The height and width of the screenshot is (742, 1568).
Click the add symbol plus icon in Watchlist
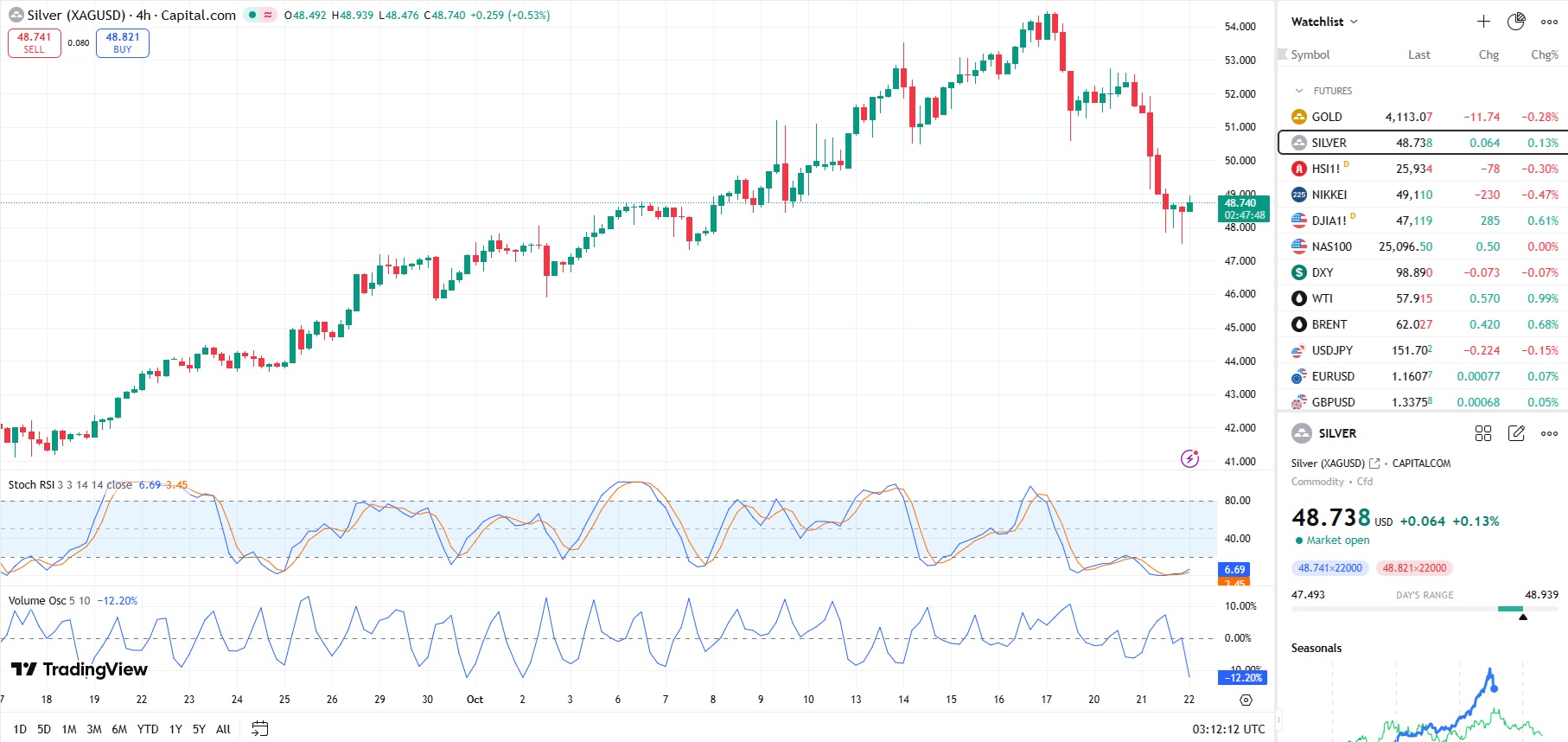click(1483, 22)
